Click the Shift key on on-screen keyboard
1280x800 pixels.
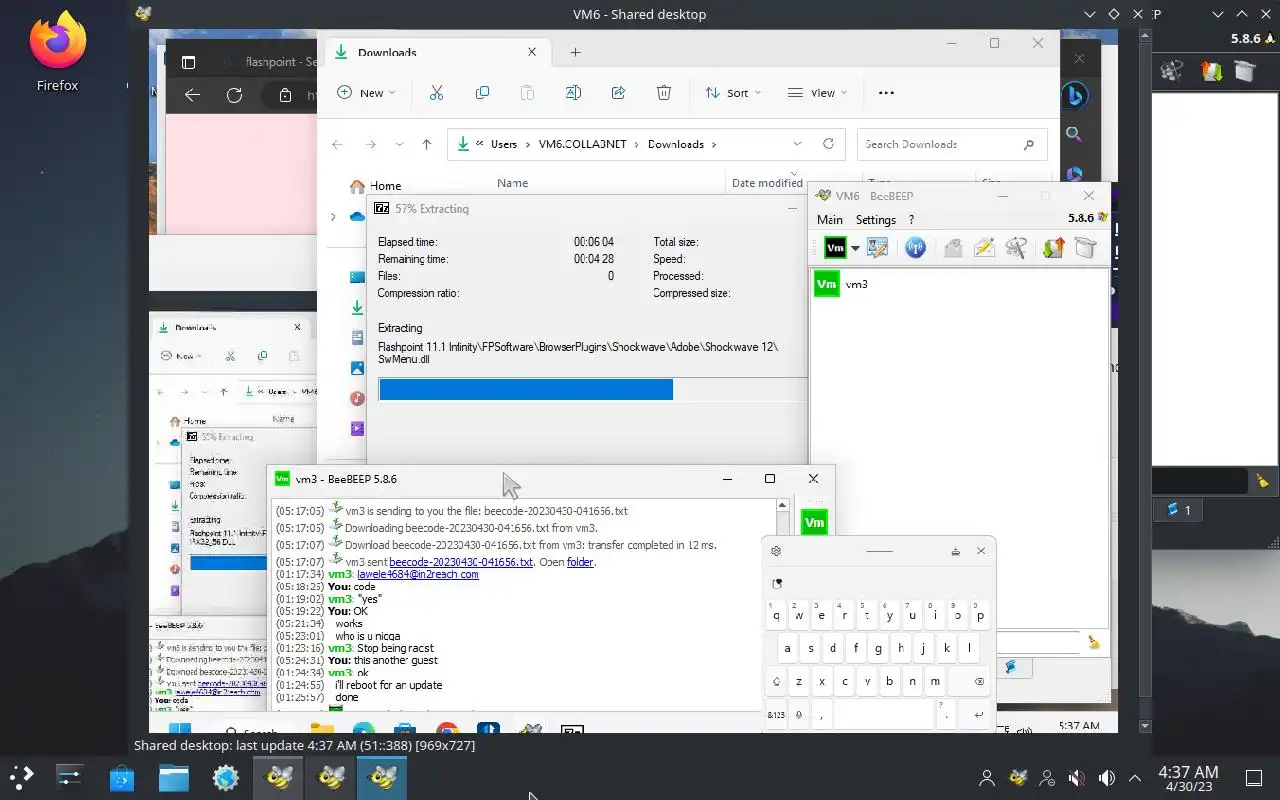point(777,681)
